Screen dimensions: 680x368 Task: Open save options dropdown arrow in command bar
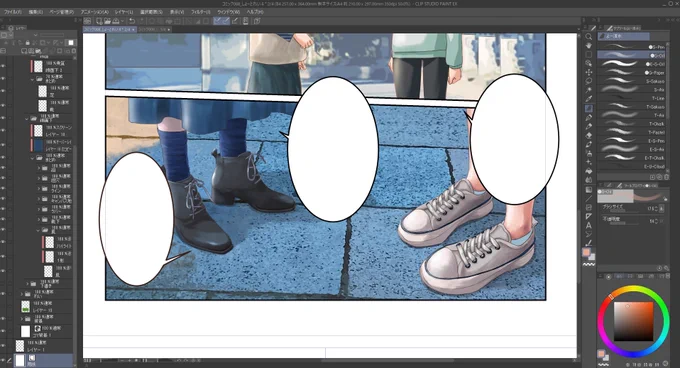click(122, 21)
